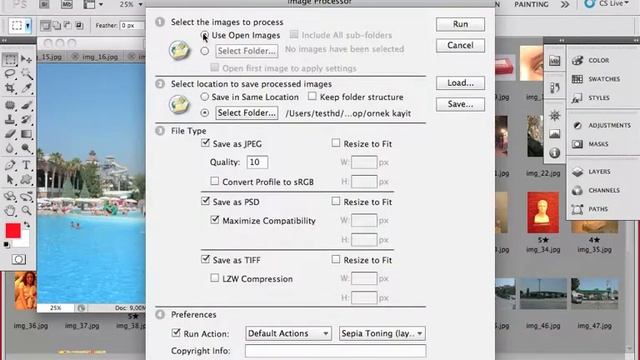Toggle Maximize Compatibility checkbox

tap(215, 220)
